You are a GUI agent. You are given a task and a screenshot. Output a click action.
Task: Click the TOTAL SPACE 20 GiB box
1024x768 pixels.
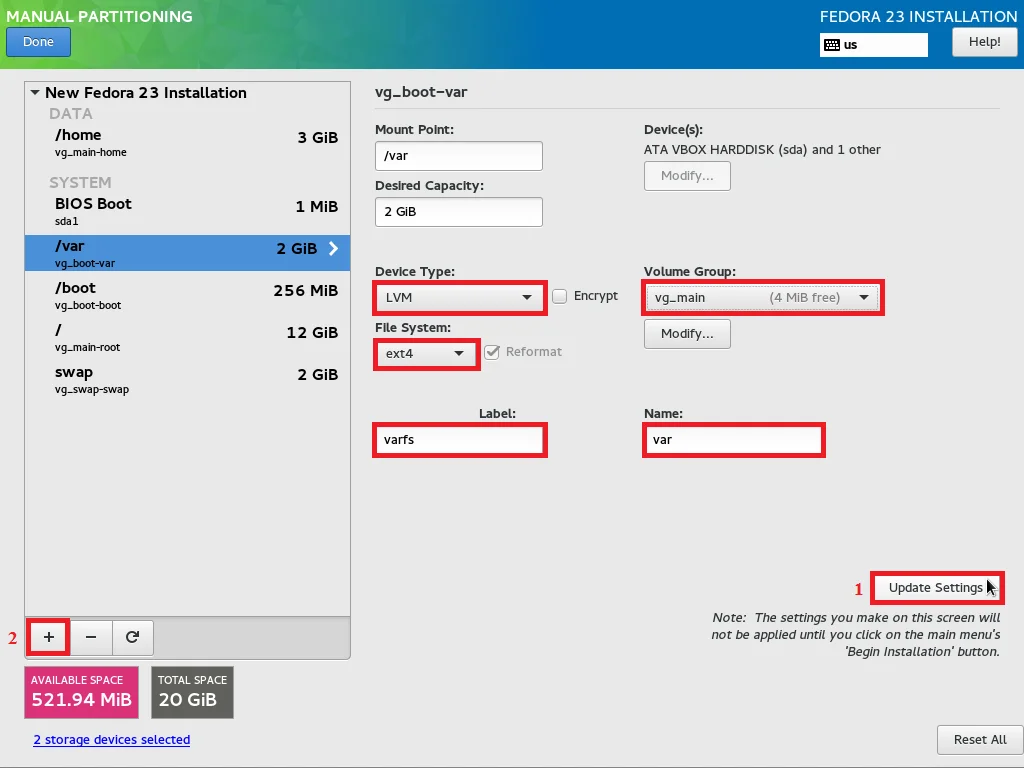pyautogui.click(x=192, y=692)
